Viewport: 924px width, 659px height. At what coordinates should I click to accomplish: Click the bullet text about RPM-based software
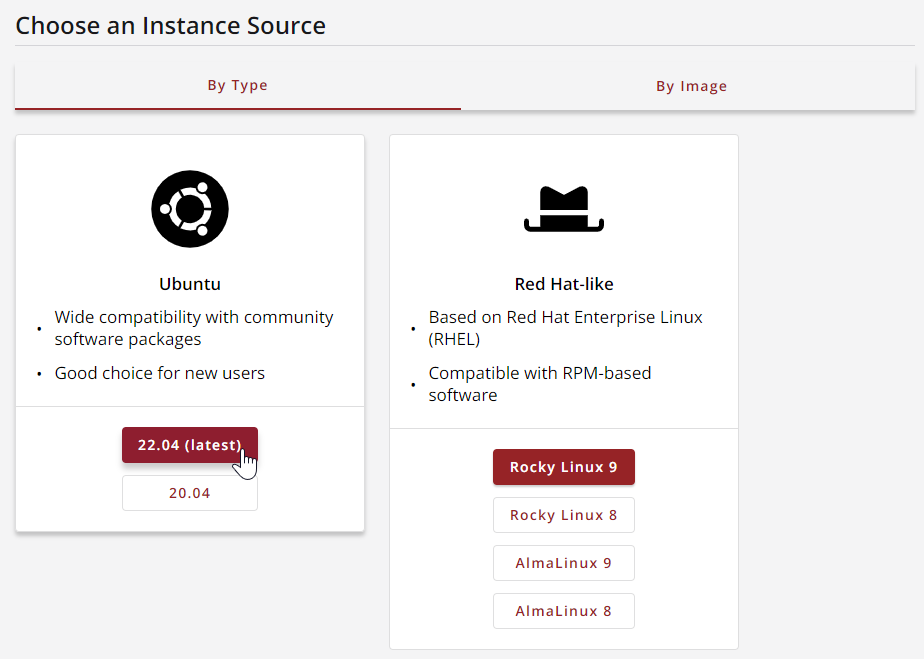540,384
